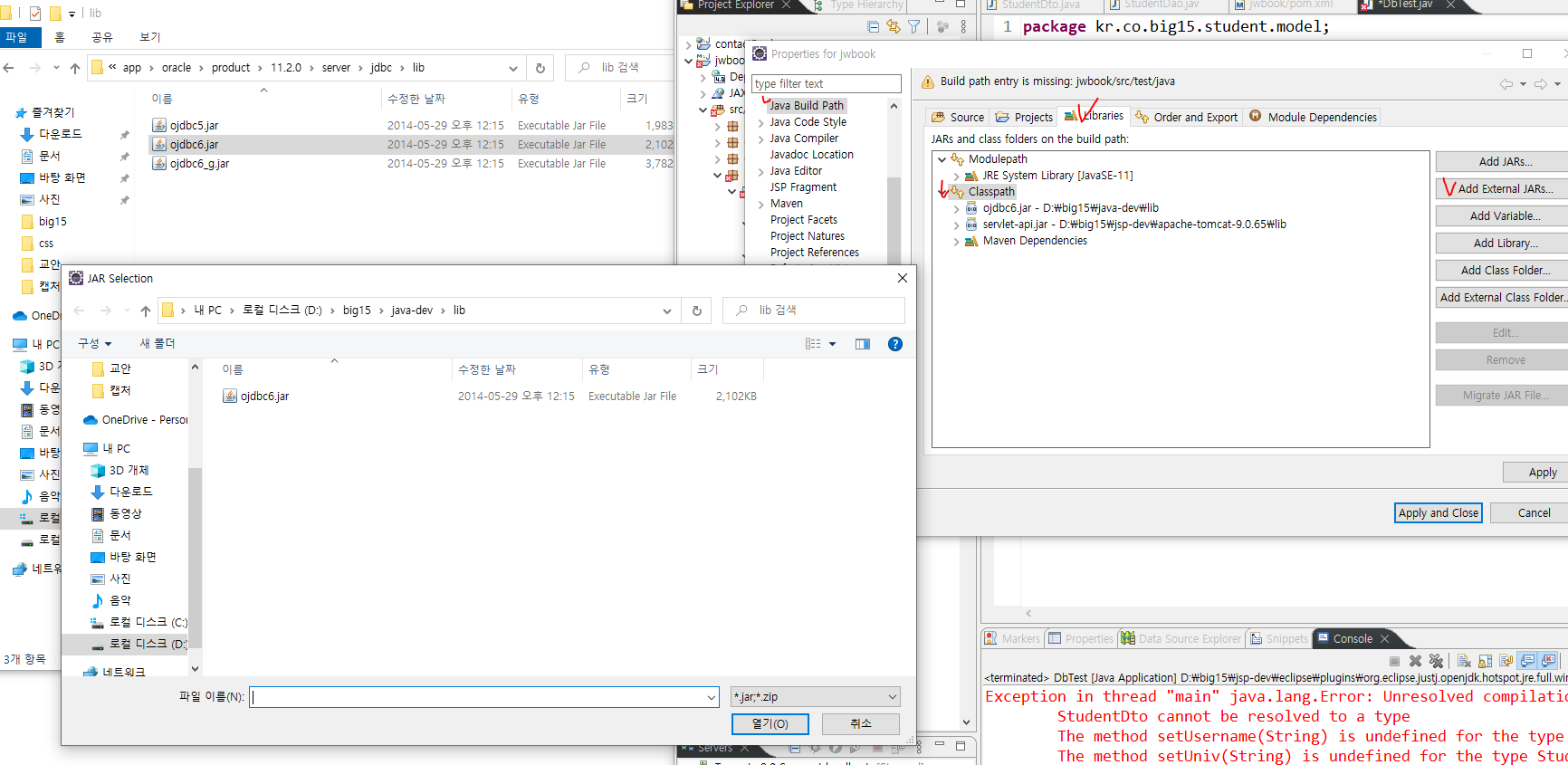Open Data Source Explorer tab
Viewport: 1568px width, 765px height.
(1181, 638)
